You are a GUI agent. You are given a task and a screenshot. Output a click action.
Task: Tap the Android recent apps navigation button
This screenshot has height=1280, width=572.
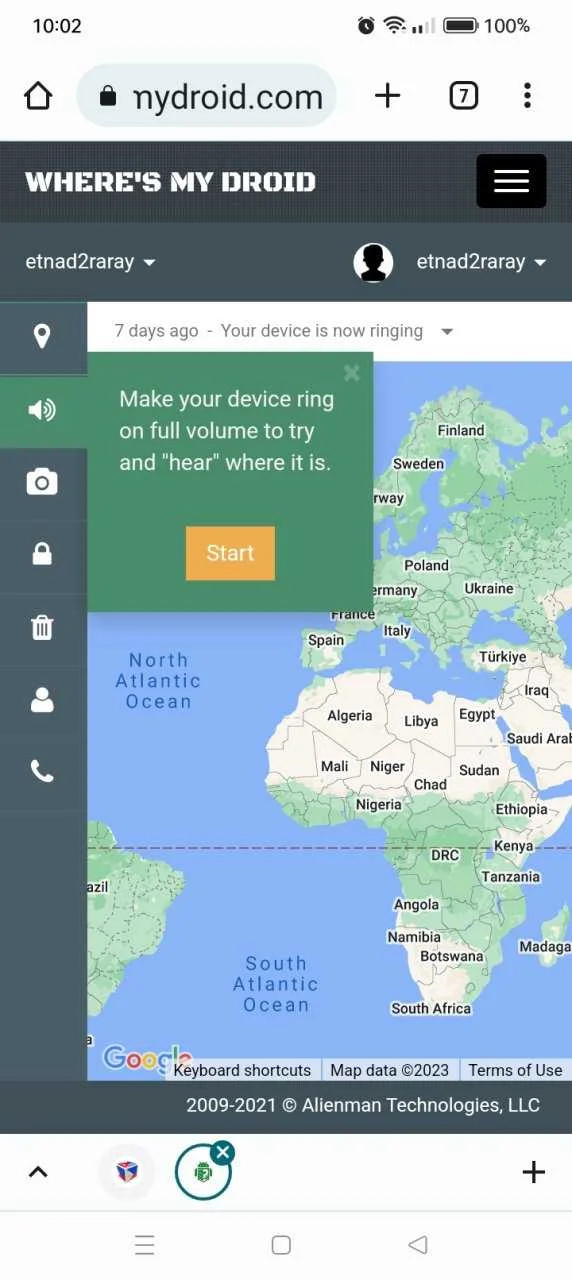click(x=145, y=1245)
